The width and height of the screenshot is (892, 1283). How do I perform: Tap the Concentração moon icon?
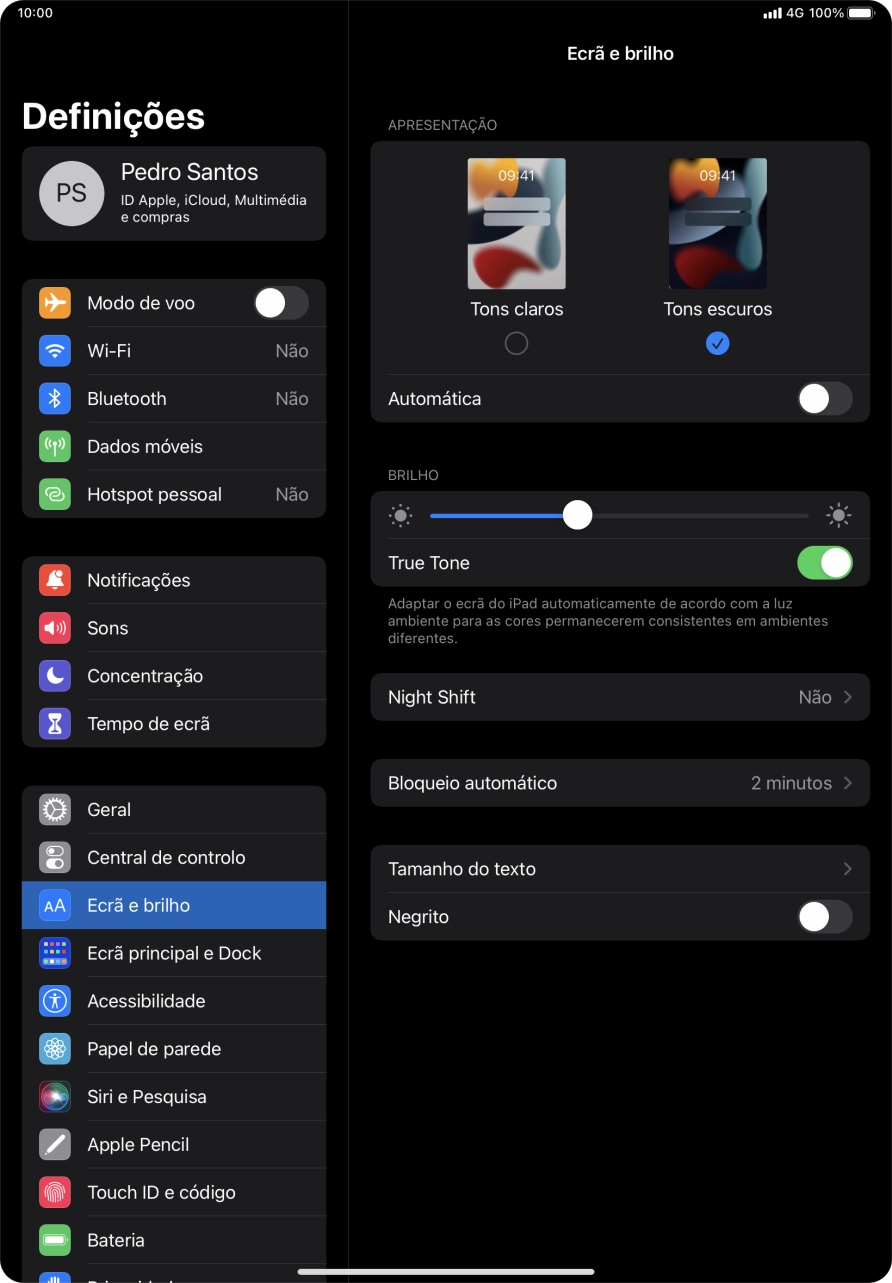point(55,677)
